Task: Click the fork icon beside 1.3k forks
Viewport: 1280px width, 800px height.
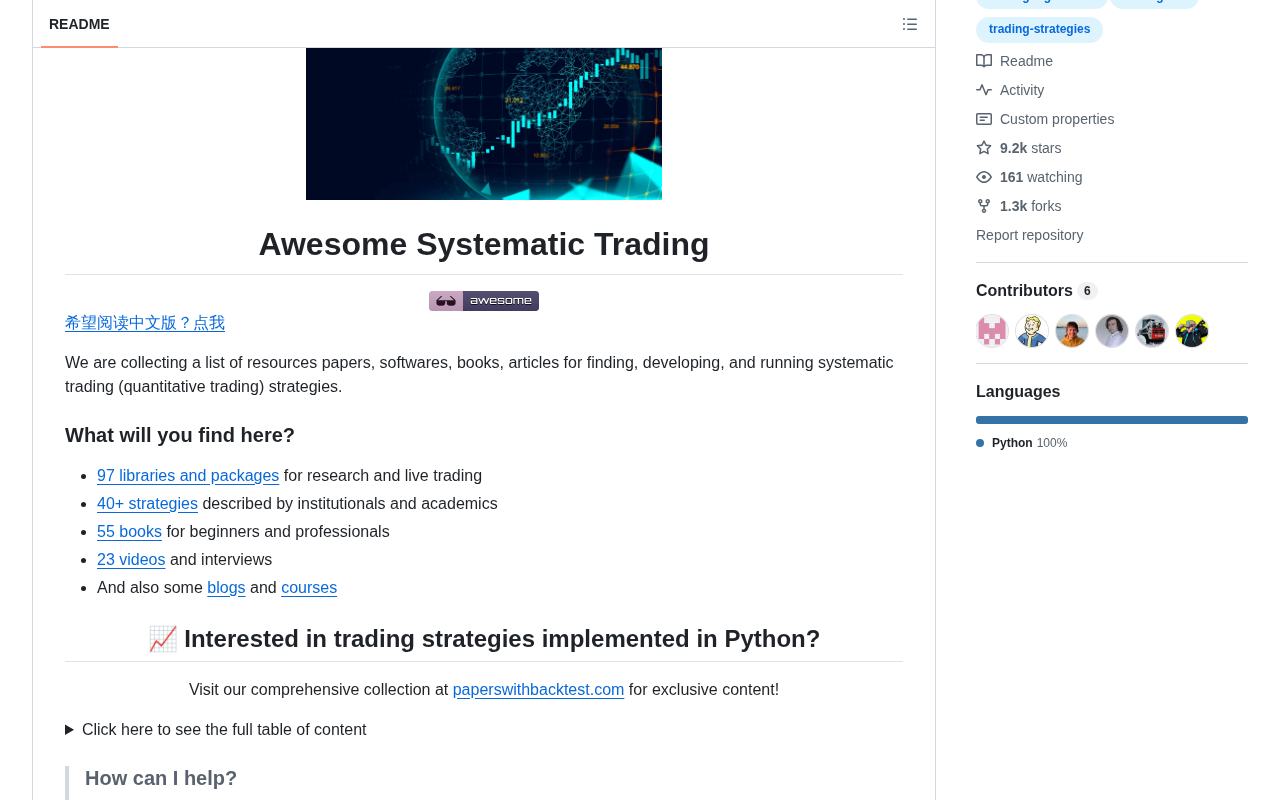Action: pos(984,206)
